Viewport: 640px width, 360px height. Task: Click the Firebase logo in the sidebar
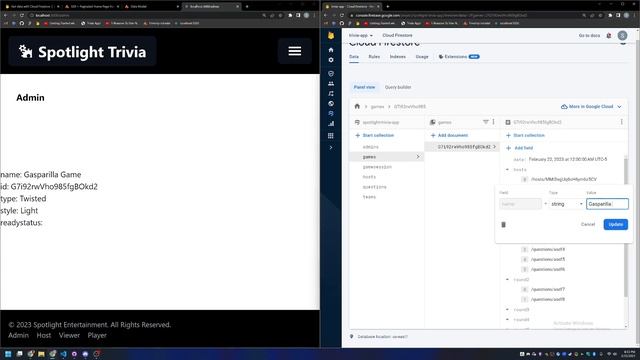[x=331, y=36]
